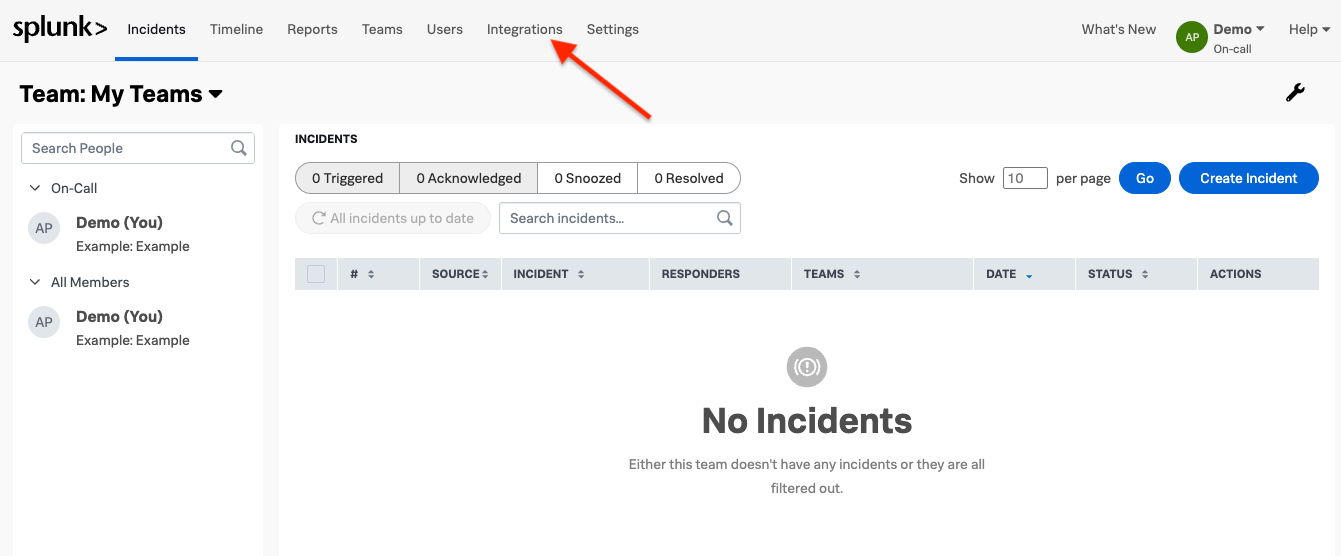Sort incidents by Date column arrow
1341x556 pixels.
(1029, 275)
